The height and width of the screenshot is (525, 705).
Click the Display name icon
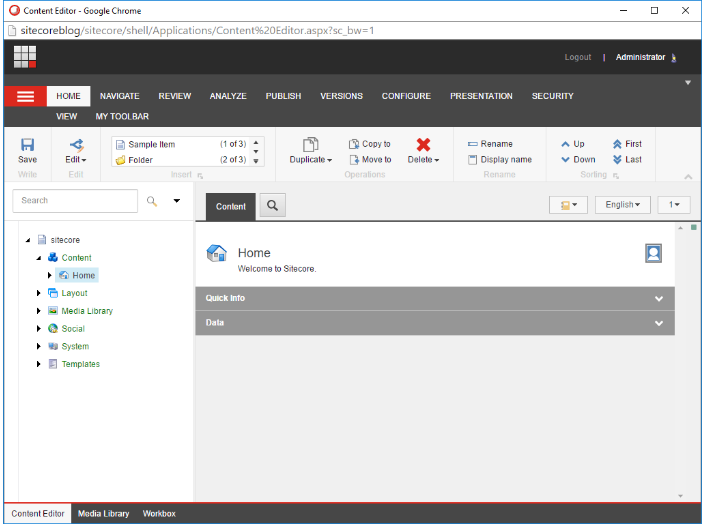[473, 160]
